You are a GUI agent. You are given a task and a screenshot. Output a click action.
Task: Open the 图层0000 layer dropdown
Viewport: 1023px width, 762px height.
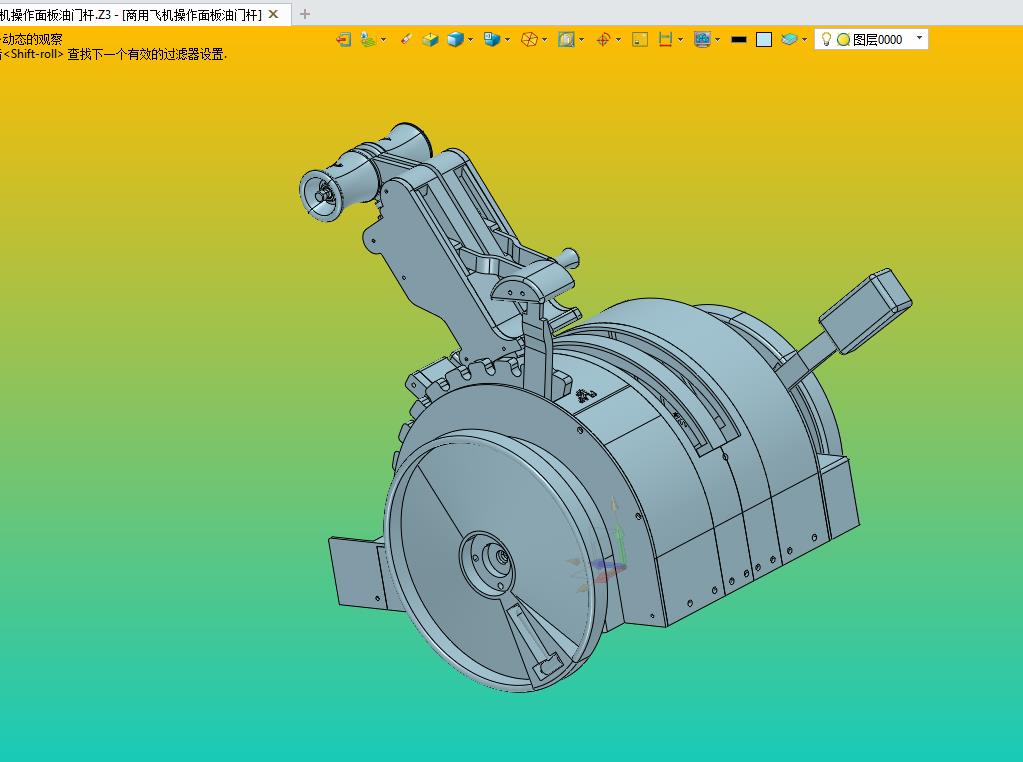[919, 38]
